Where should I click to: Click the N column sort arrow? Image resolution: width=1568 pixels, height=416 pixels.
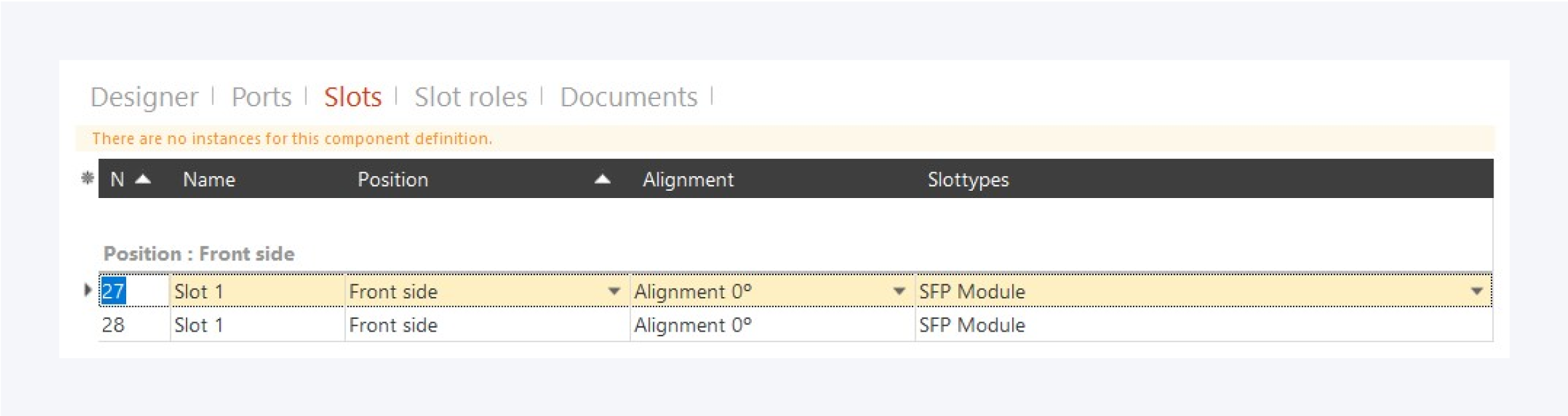pyautogui.click(x=143, y=179)
